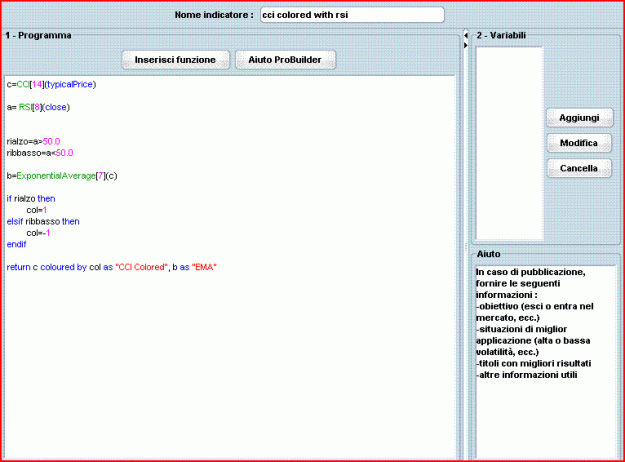625x462 pixels.
Task: Click the line 'if rialzo then'
Action: tap(31, 199)
